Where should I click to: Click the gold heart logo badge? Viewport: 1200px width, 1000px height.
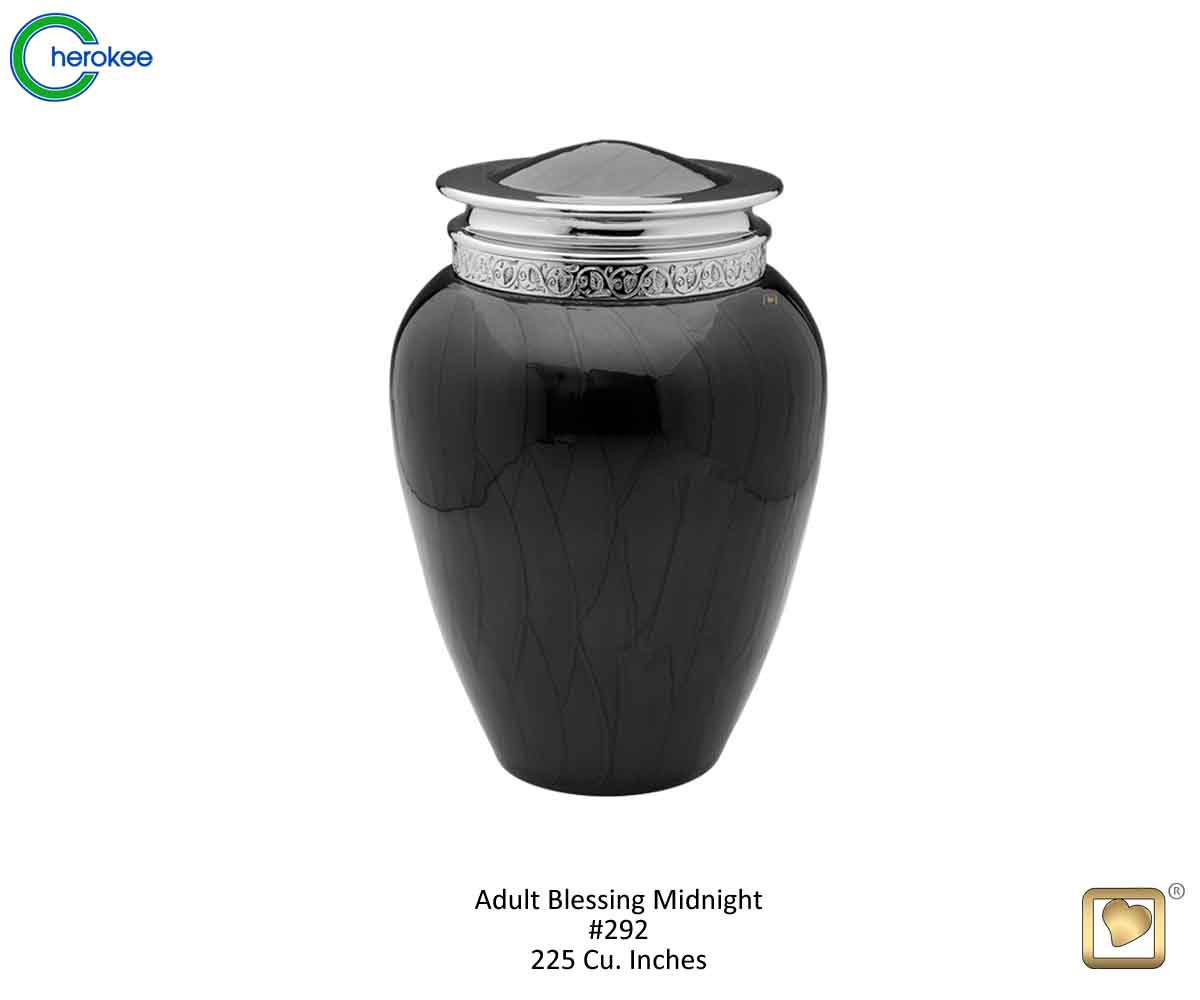pyautogui.click(x=1124, y=928)
